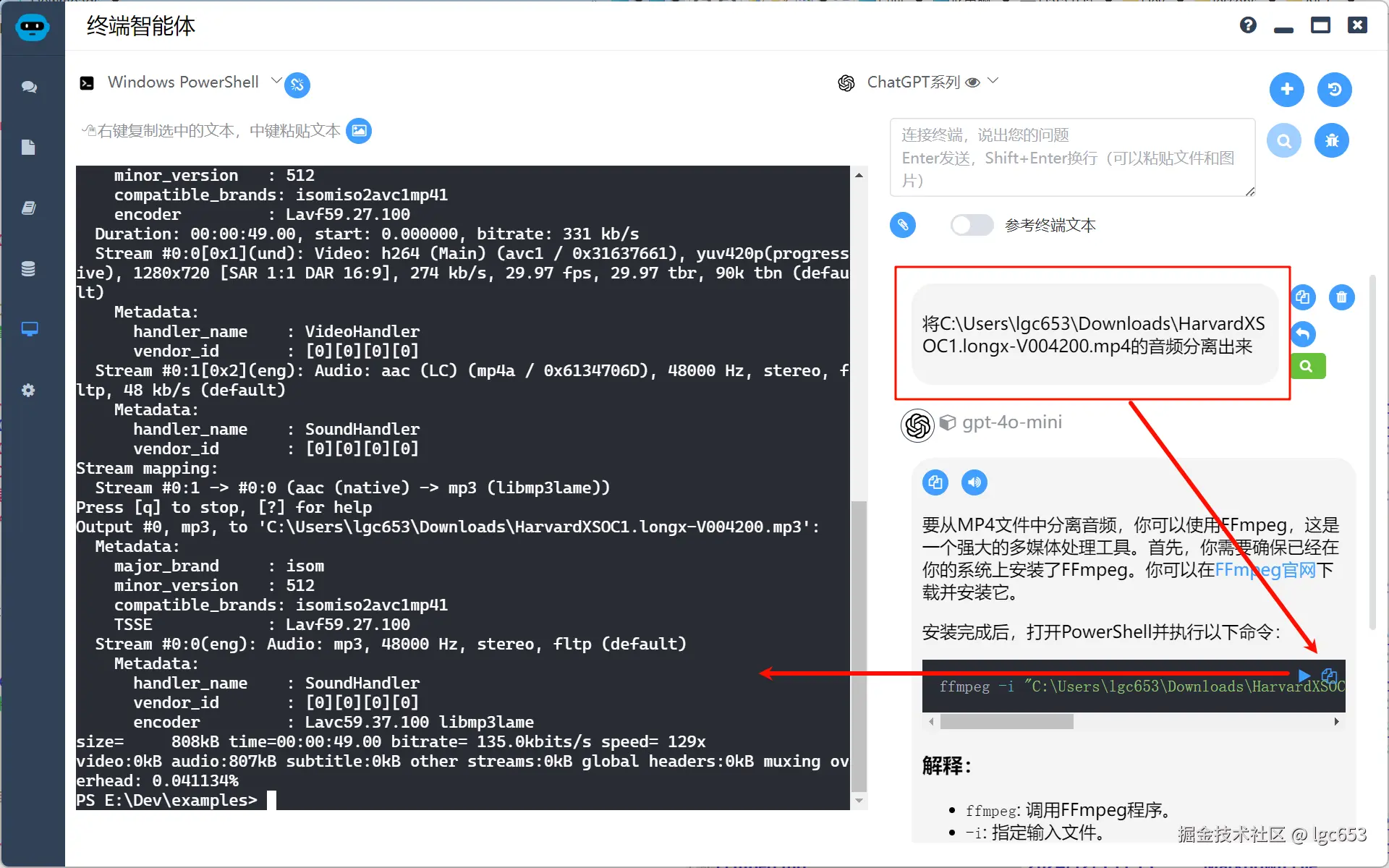Expand the Windows PowerShell dropdown
The width and height of the screenshot is (1389, 868).
(276, 81)
